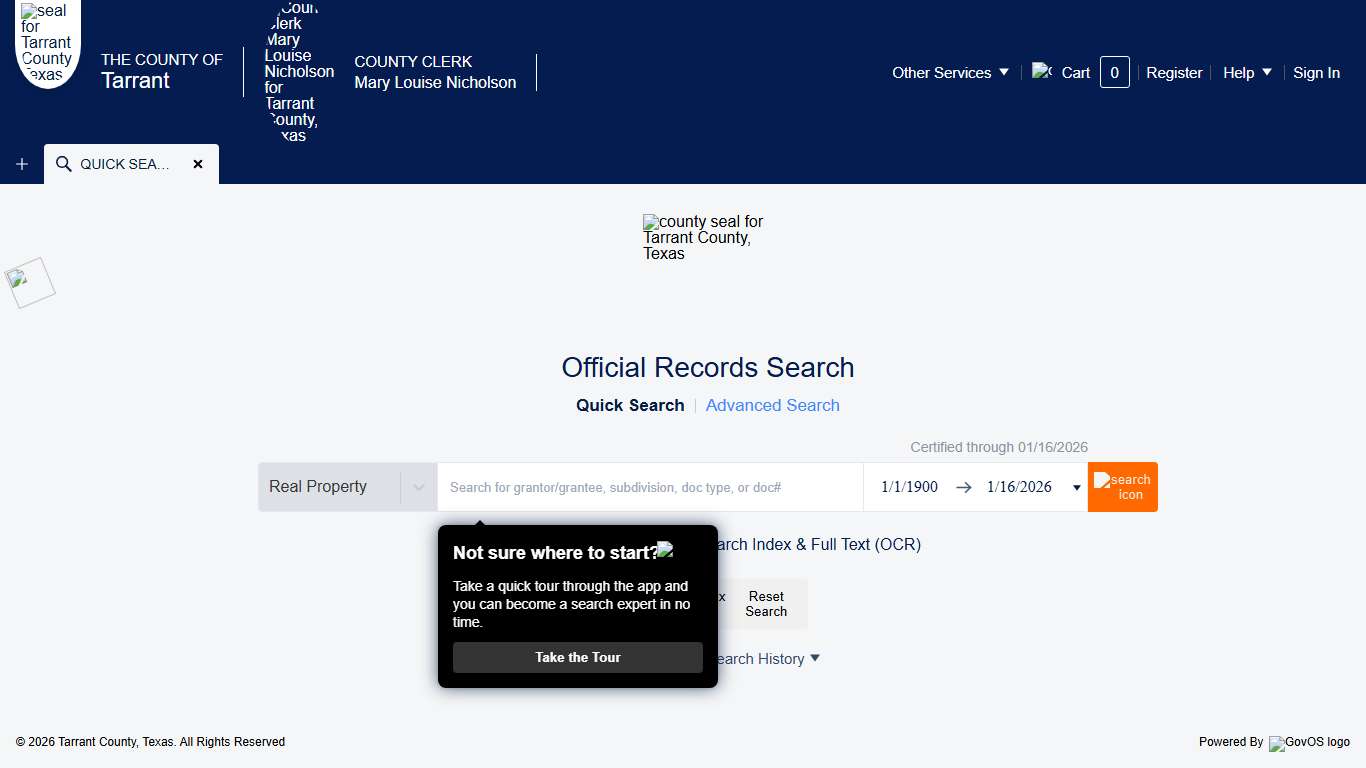Screen dimensions: 1366x768
Task: Expand the Search History section
Action: tap(766, 659)
